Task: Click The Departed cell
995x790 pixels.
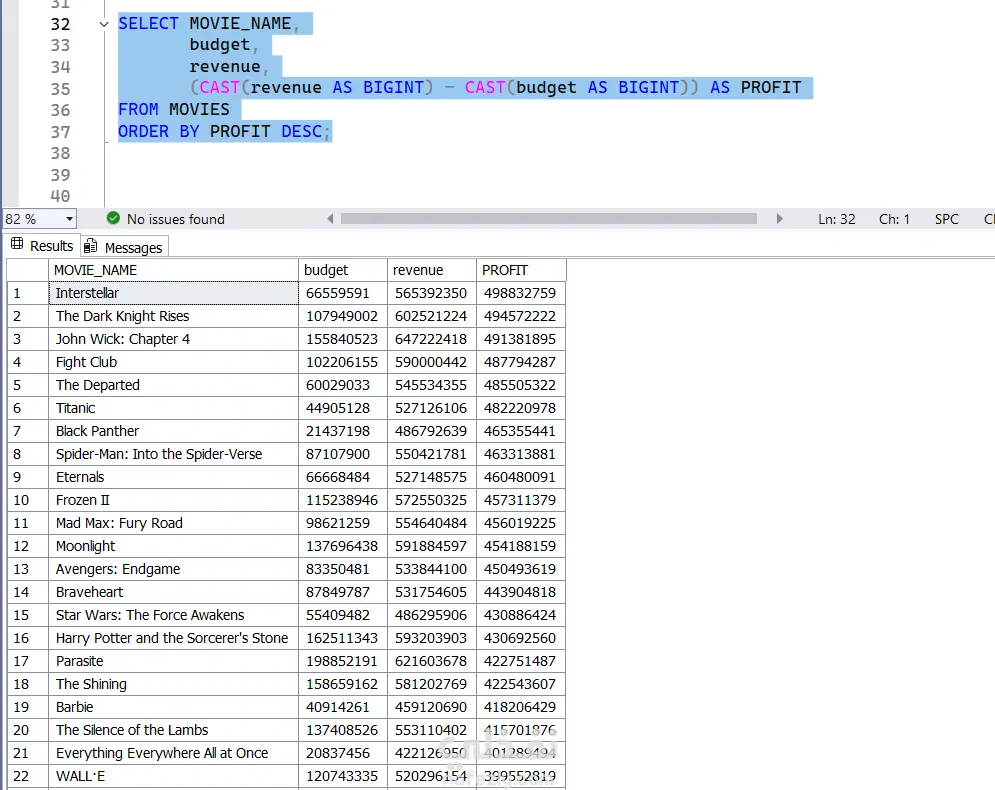Action: click(x=173, y=385)
